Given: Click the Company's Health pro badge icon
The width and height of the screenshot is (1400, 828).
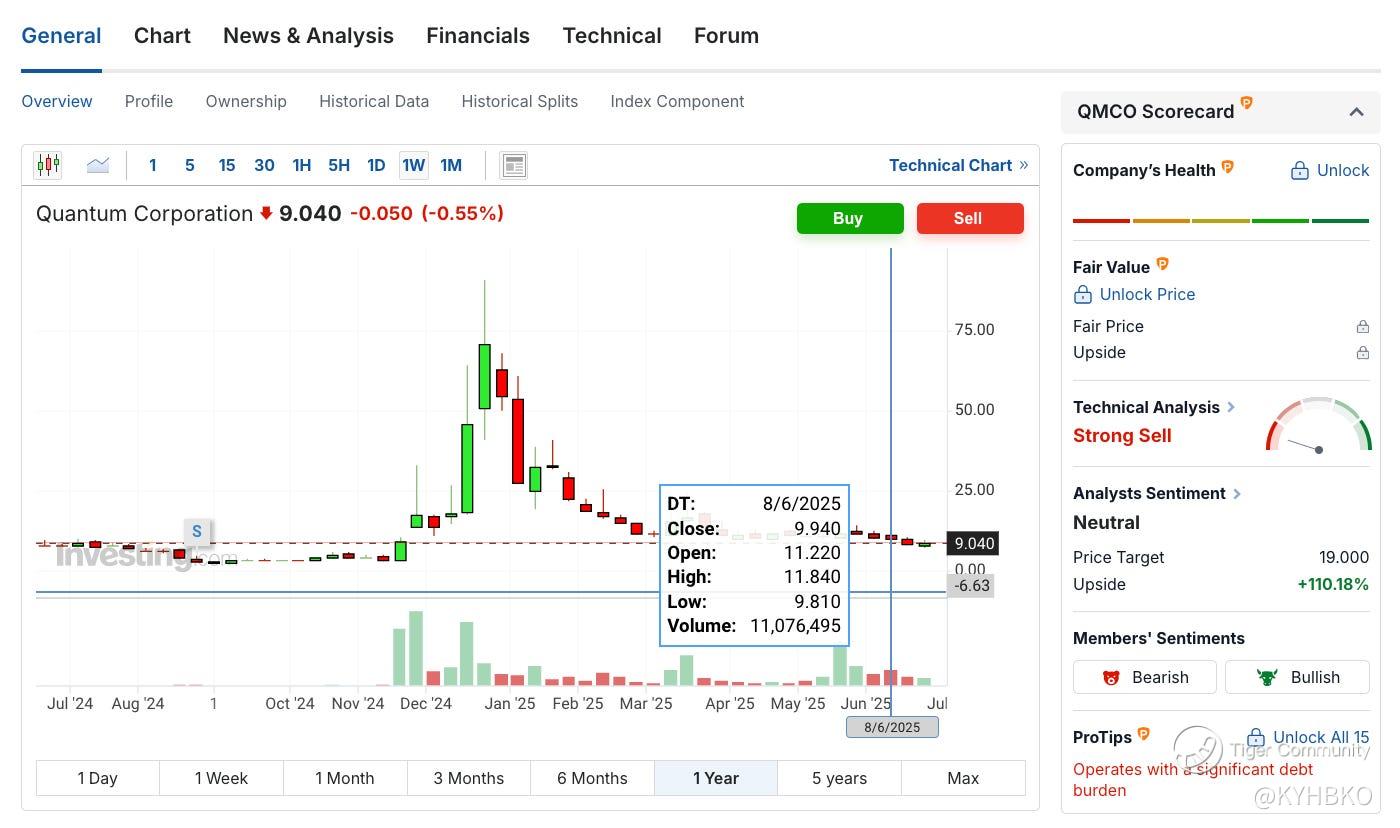Looking at the screenshot, I should pyautogui.click(x=1227, y=167).
